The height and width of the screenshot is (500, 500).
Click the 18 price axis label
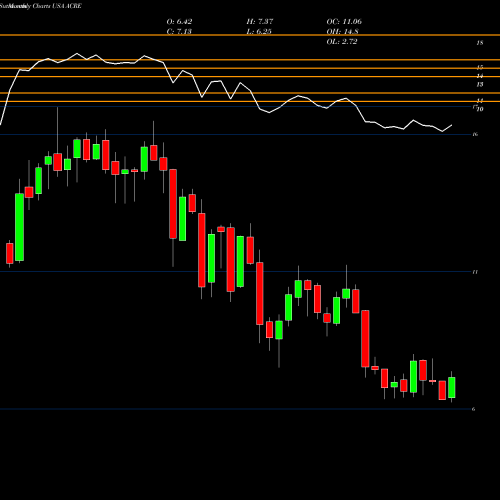point(480,43)
